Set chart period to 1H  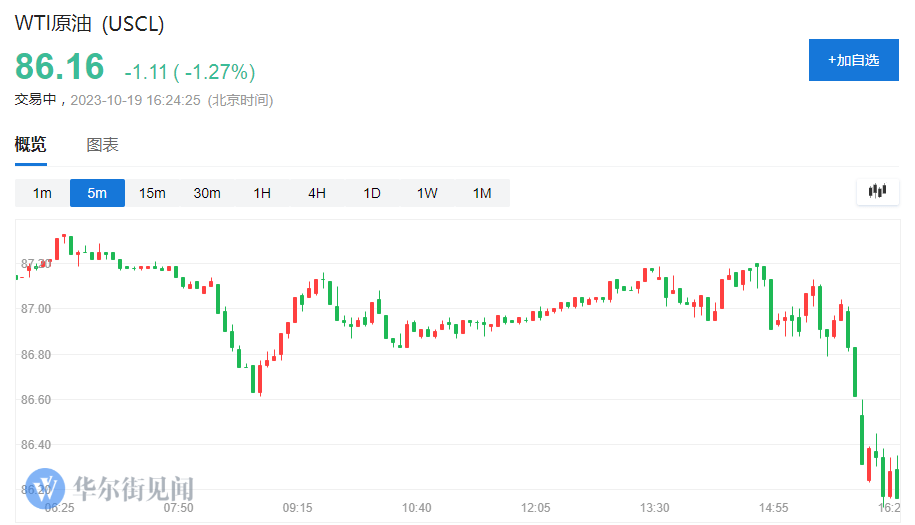pos(262,193)
